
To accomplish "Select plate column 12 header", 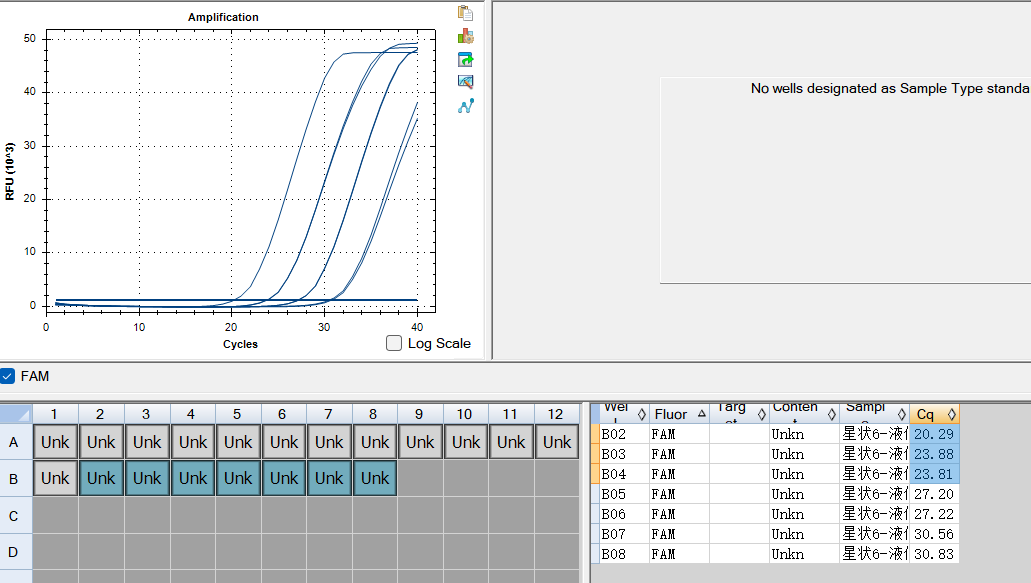I will pyautogui.click(x=556, y=414).
